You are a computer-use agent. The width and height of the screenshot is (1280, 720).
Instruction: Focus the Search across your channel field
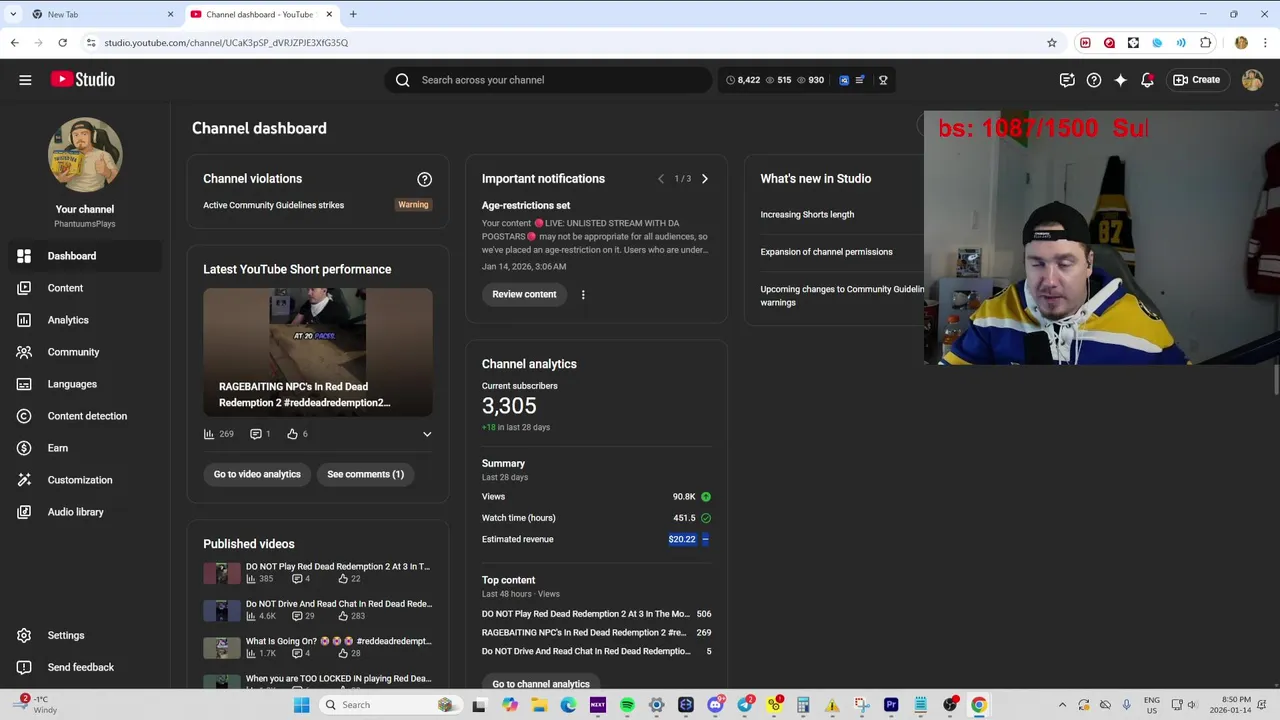point(548,80)
